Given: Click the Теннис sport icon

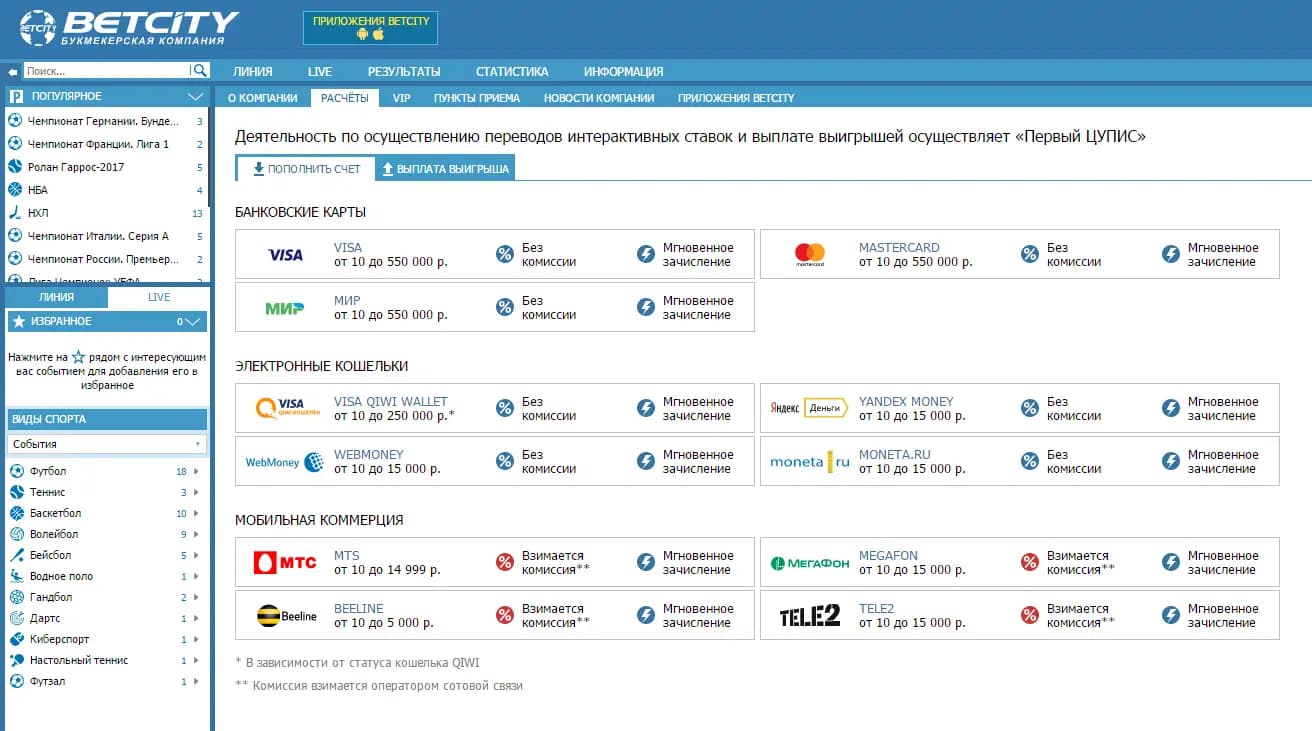Looking at the screenshot, I should tap(16, 492).
